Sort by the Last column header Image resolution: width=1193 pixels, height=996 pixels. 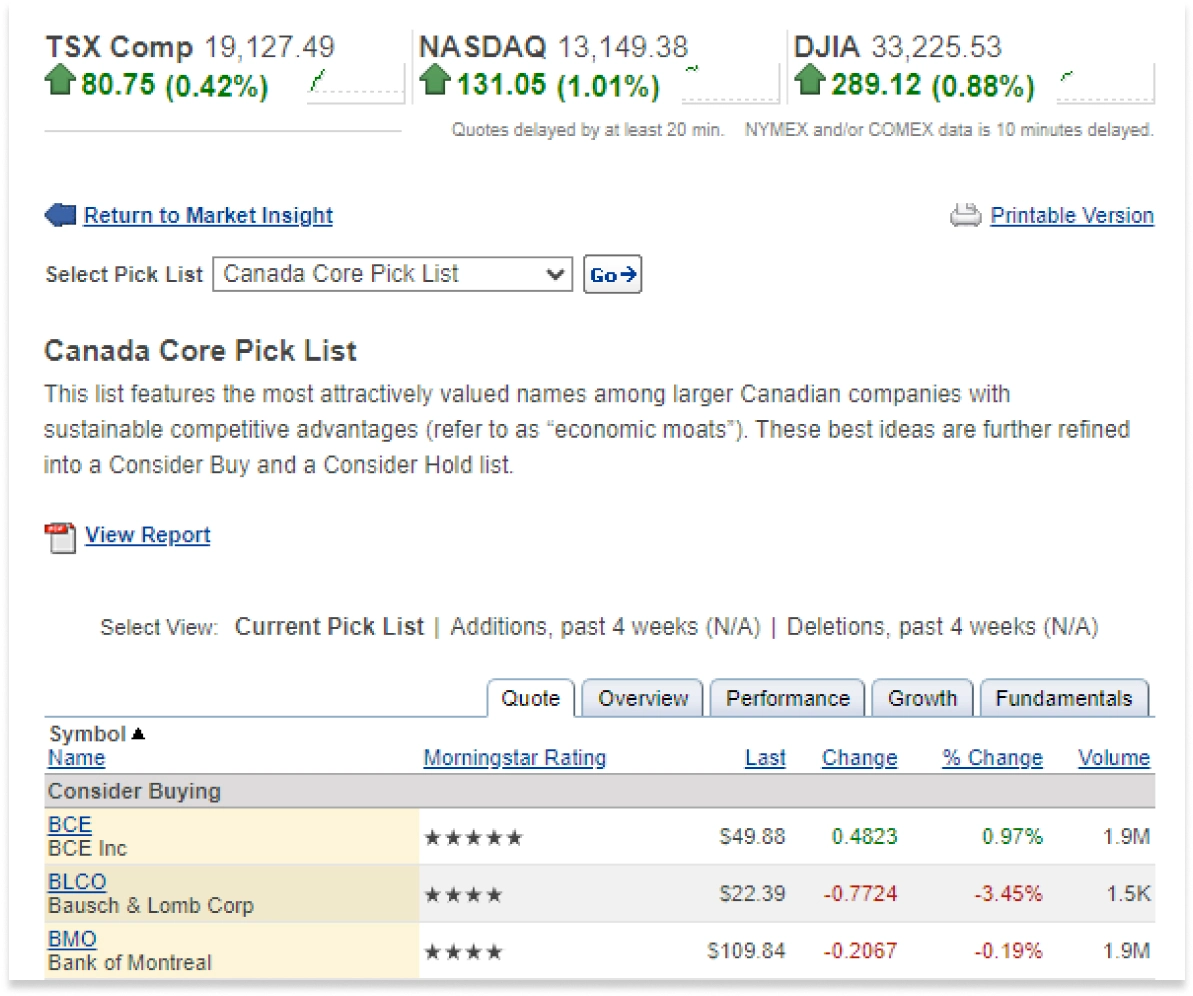pos(765,758)
